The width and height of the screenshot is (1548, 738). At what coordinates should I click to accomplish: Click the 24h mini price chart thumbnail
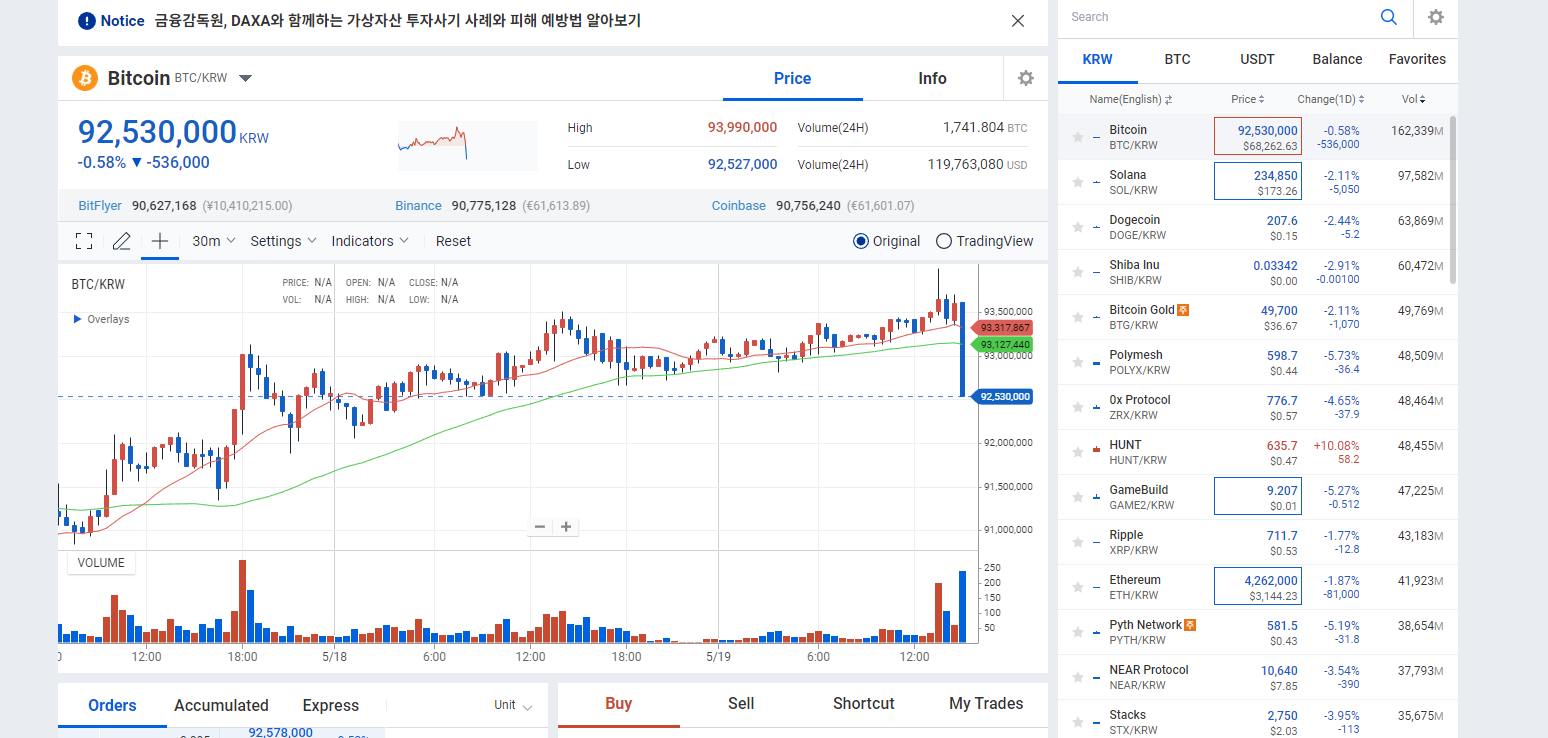tap(468, 146)
